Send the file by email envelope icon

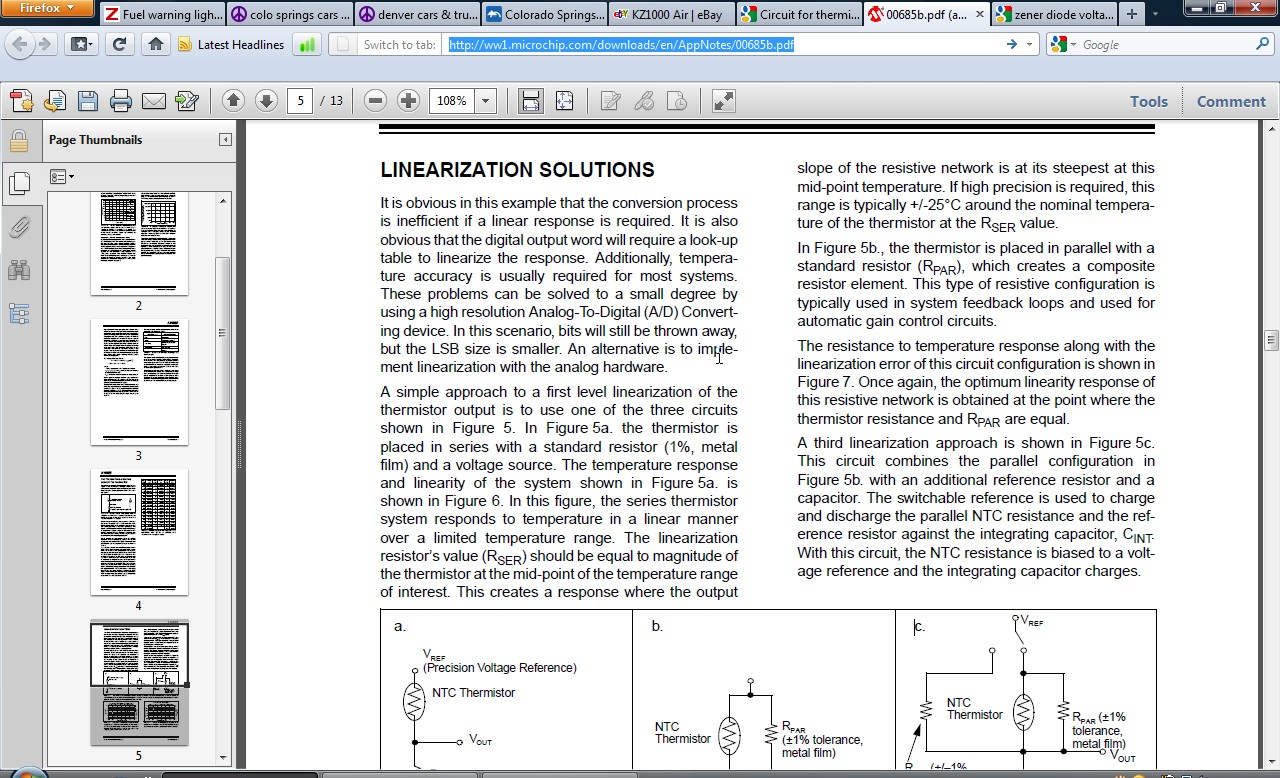[154, 101]
